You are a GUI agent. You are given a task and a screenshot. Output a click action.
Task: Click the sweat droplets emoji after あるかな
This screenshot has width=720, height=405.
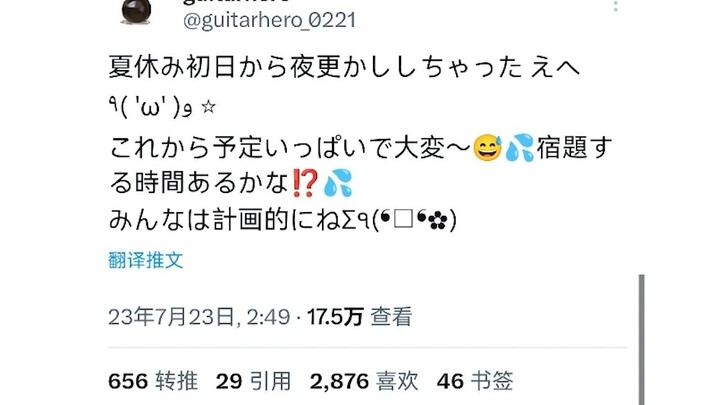click(x=338, y=183)
